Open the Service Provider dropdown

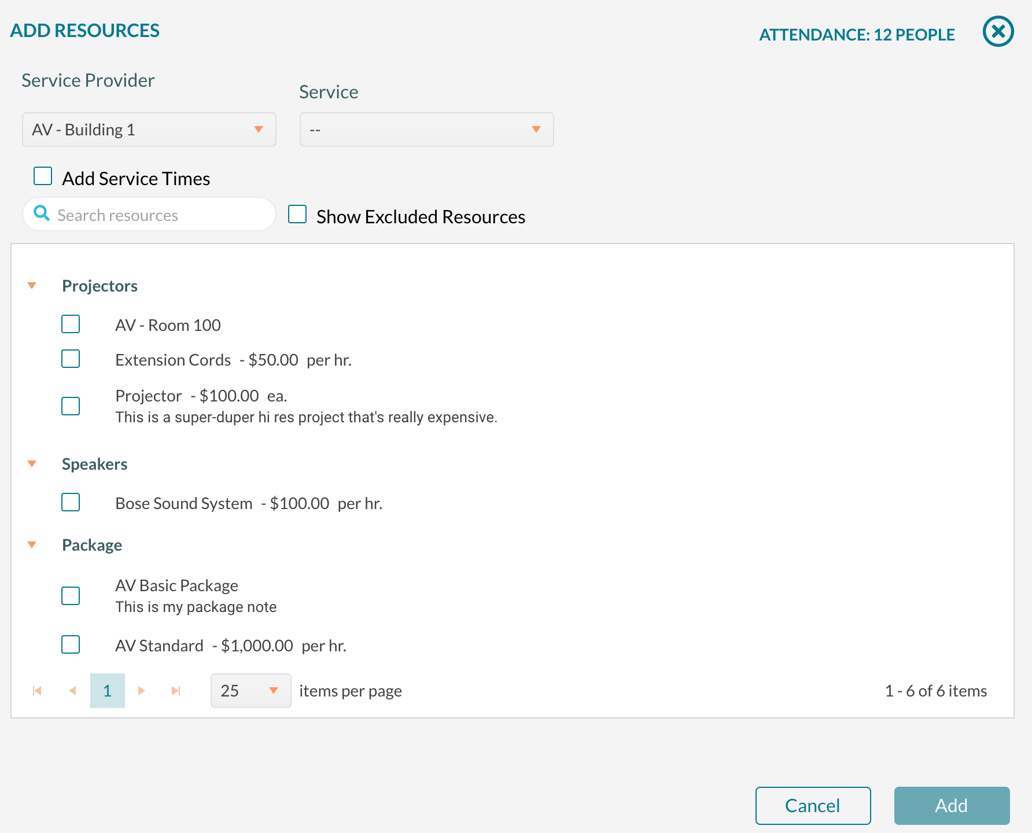click(149, 130)
